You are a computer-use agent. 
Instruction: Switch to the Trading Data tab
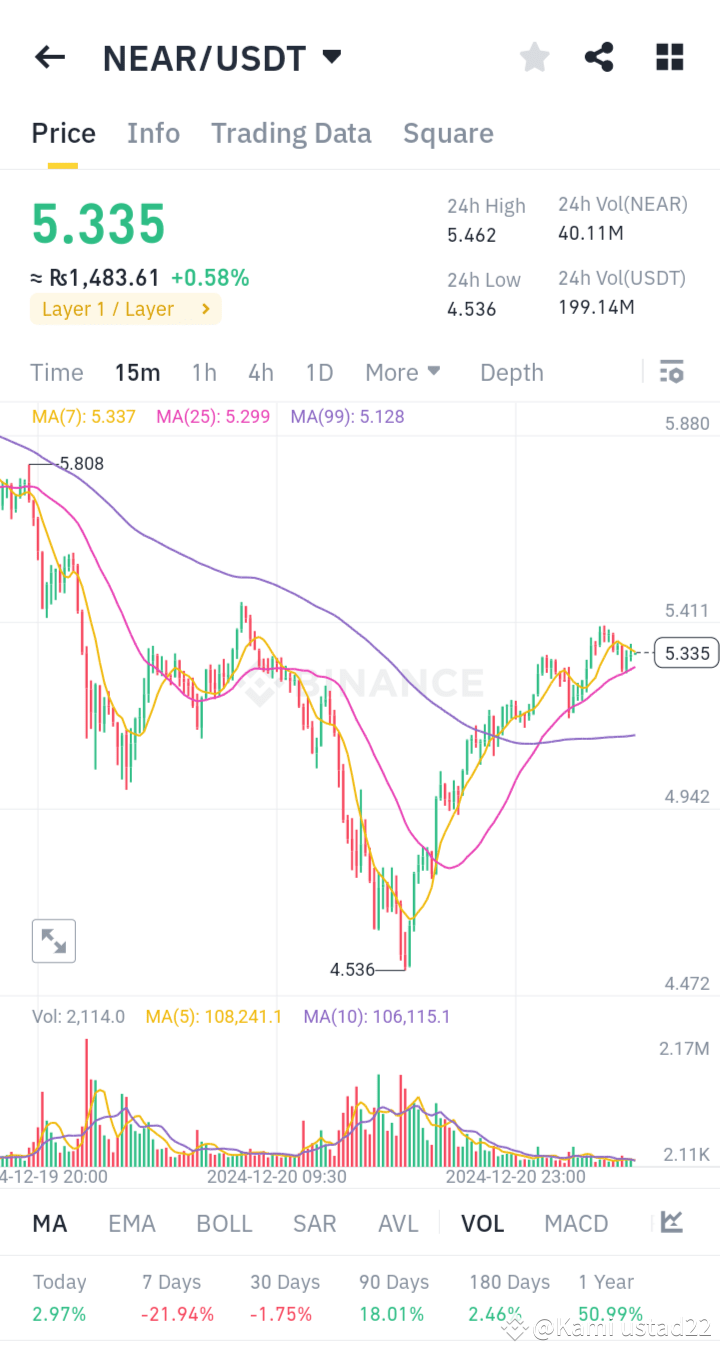pyautogui.click(x=291, y=132)
